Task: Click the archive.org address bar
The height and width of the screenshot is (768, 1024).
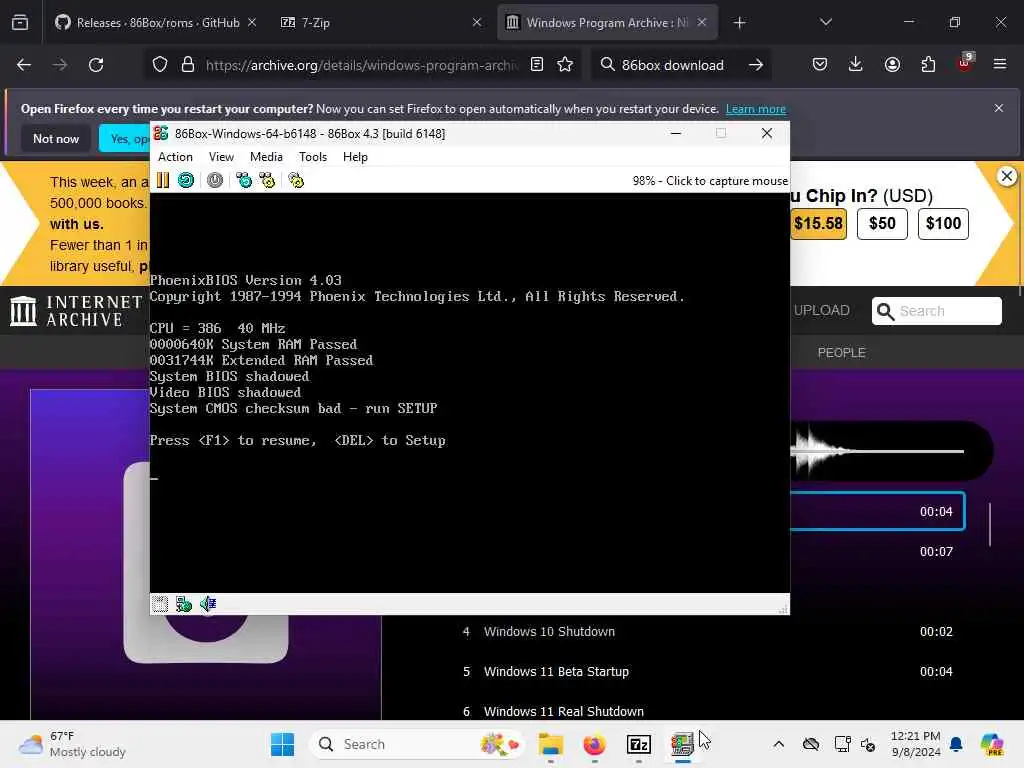Action: click(x=361, y=65)
